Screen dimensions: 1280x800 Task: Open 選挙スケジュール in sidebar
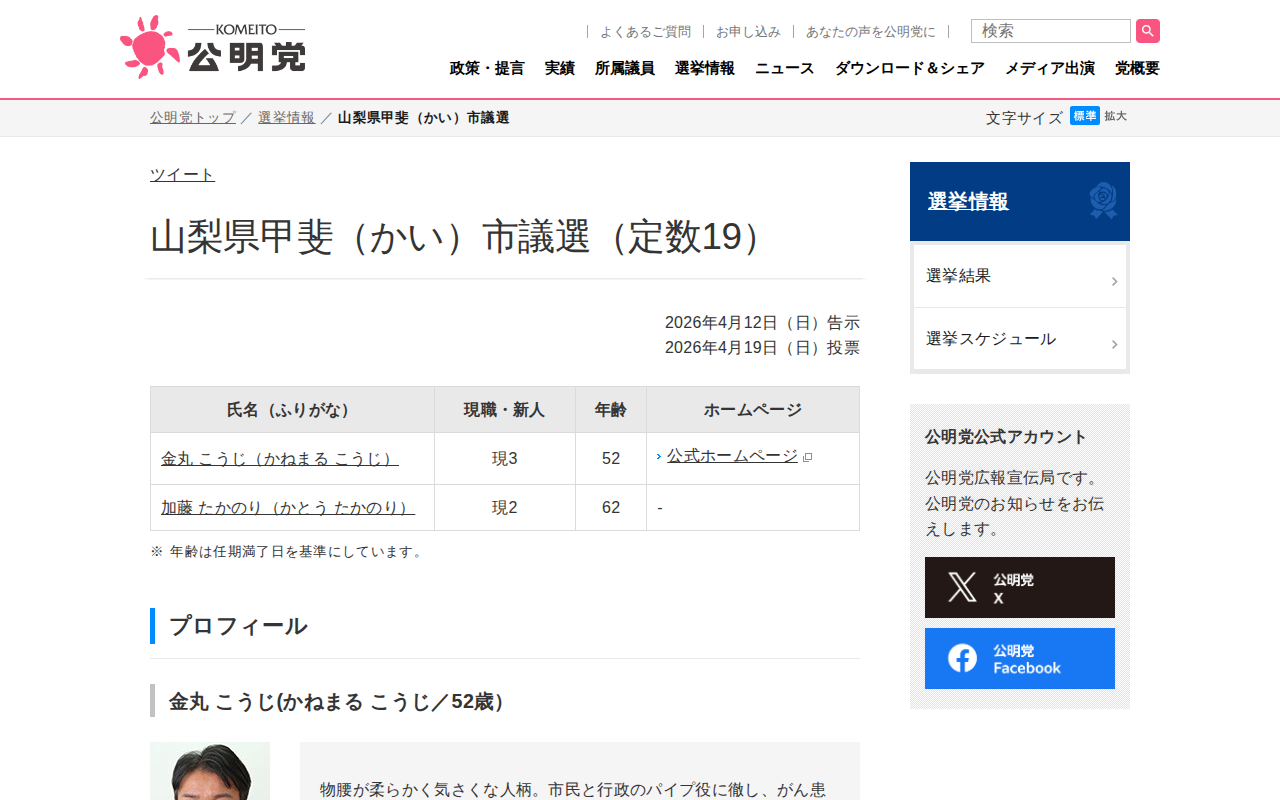pyautogui.click(x=1020, y=339)
